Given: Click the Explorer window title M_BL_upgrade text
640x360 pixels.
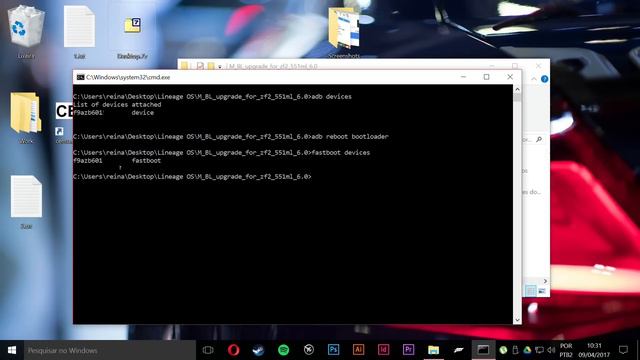Looking at the screenshot, I should [x=273, y=66].
